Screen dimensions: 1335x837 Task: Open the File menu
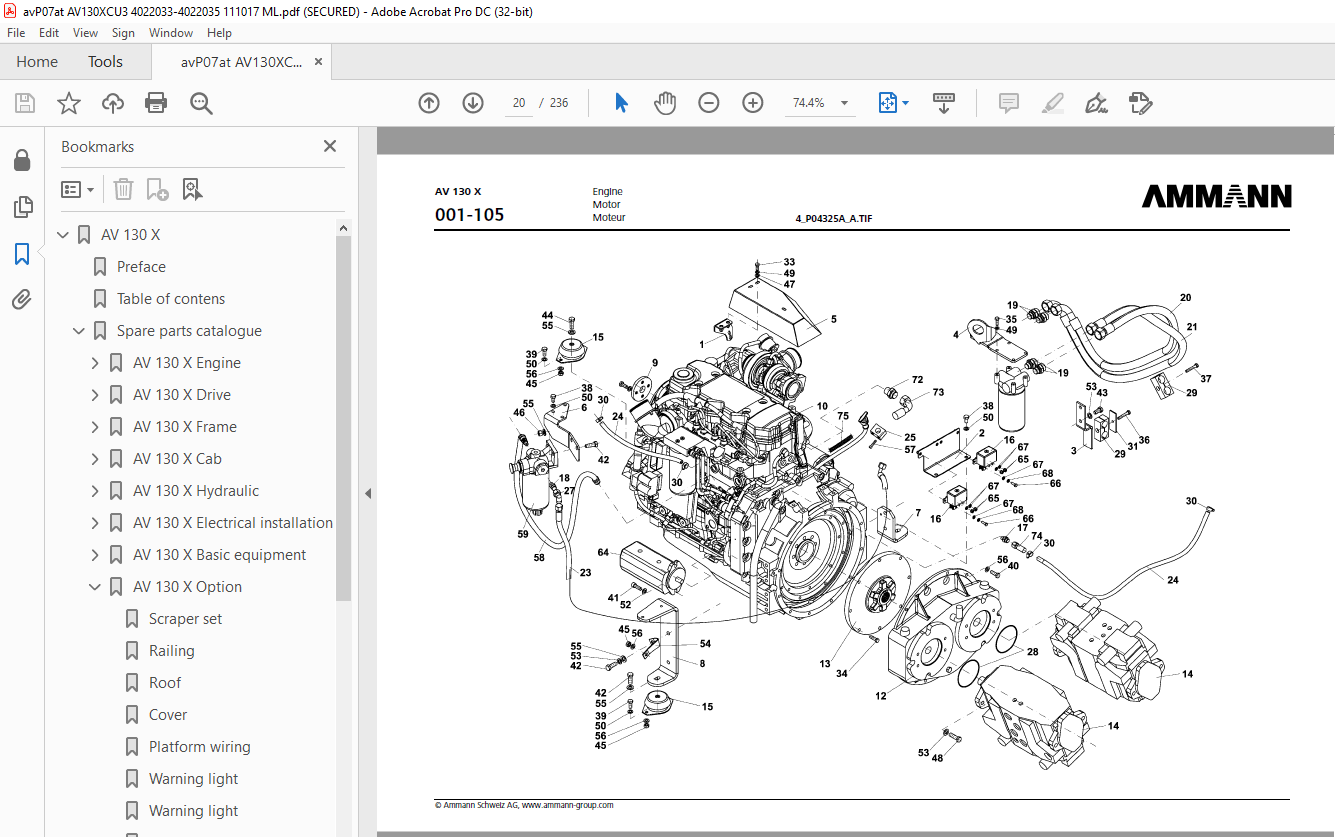[16, 33]
